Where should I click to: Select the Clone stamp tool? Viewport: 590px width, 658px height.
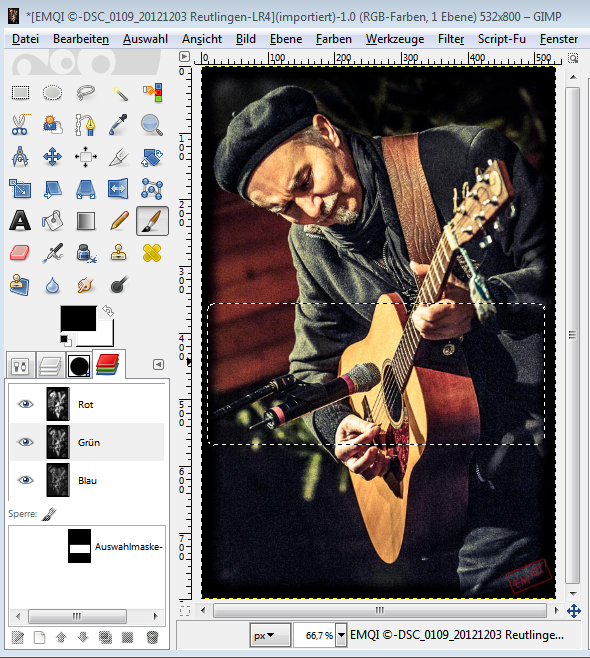(119, 253)
